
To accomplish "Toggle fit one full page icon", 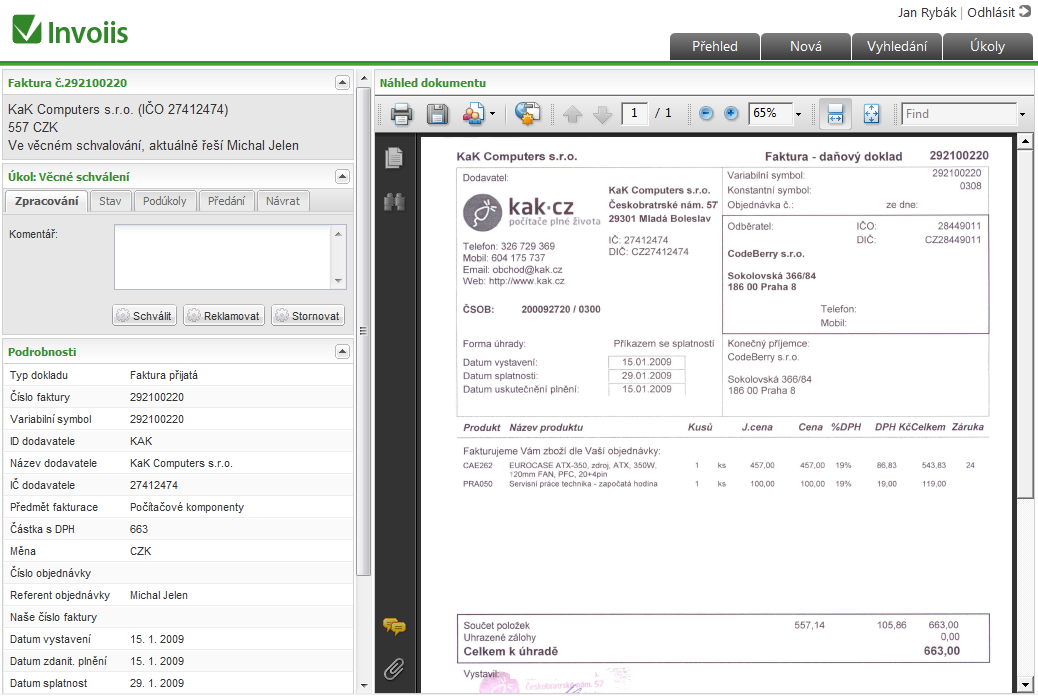I will [x=871, y=114].
